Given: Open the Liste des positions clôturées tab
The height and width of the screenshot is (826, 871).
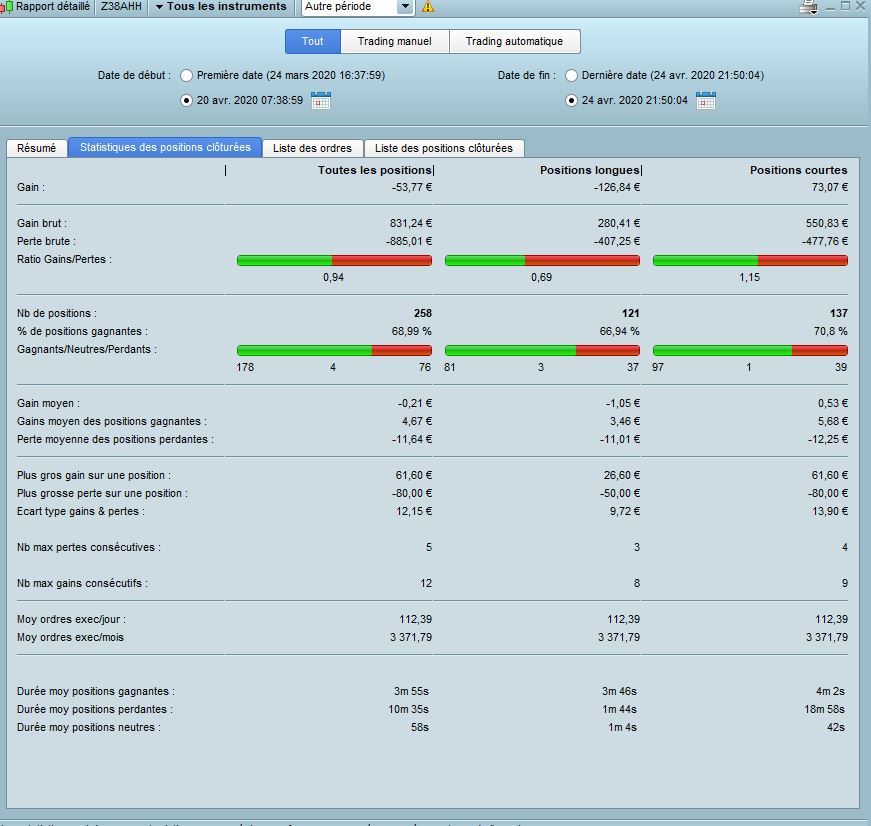Looking at the screenshot, I should click(443, 148).
